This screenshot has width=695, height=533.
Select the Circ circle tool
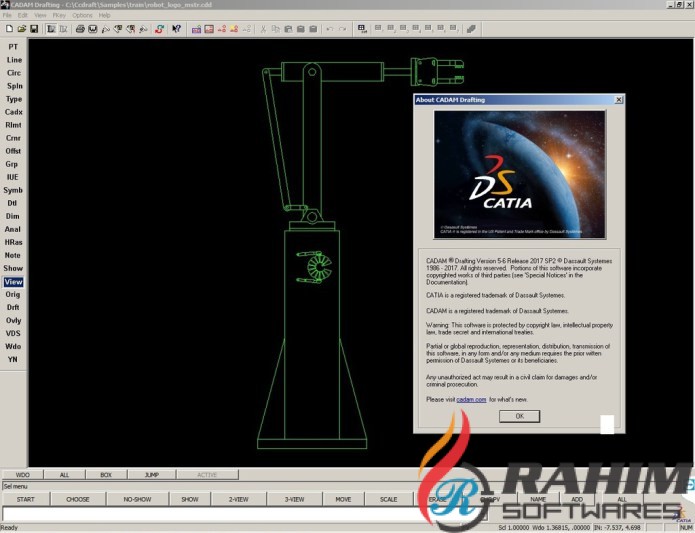click(13, 73)
